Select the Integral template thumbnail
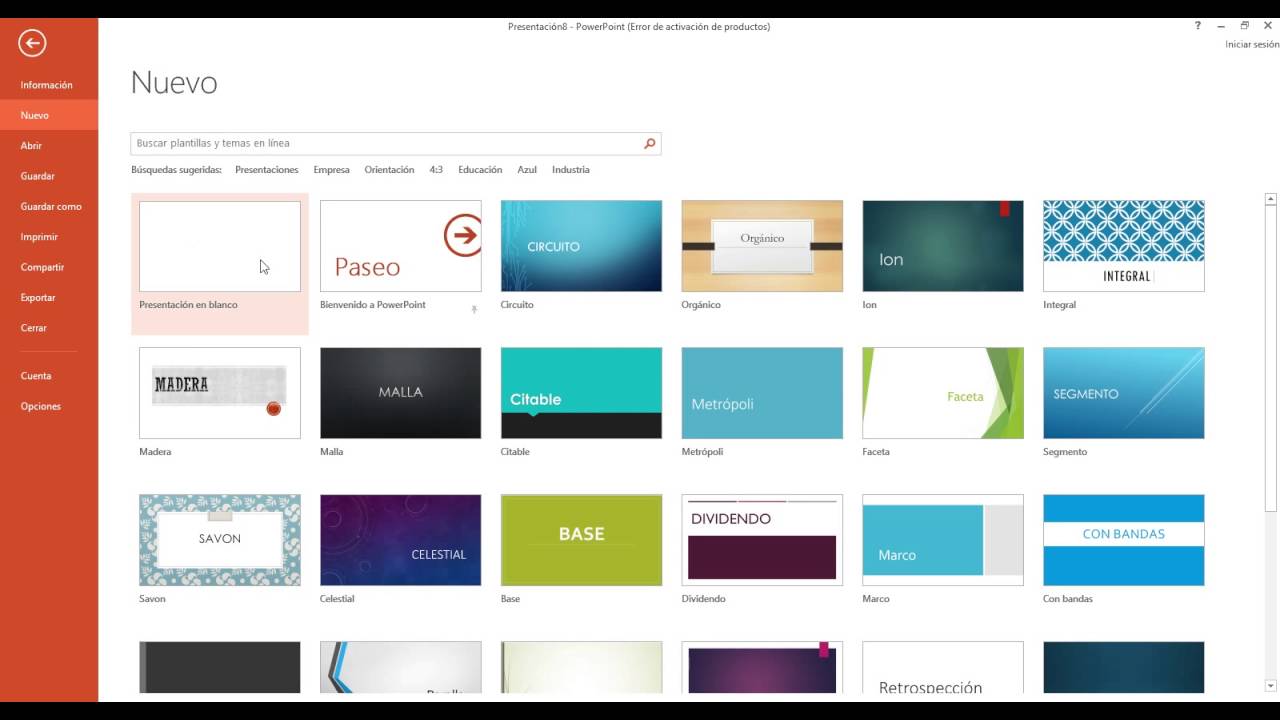The height and width of the screenshot is (720, 1280). click(1124, 246)
